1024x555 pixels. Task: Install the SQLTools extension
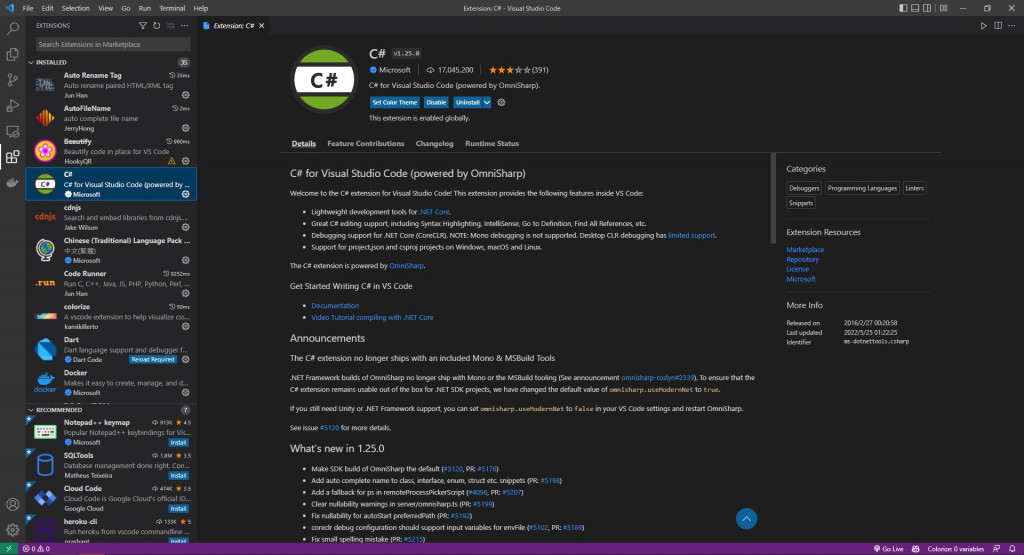(178, 476)
